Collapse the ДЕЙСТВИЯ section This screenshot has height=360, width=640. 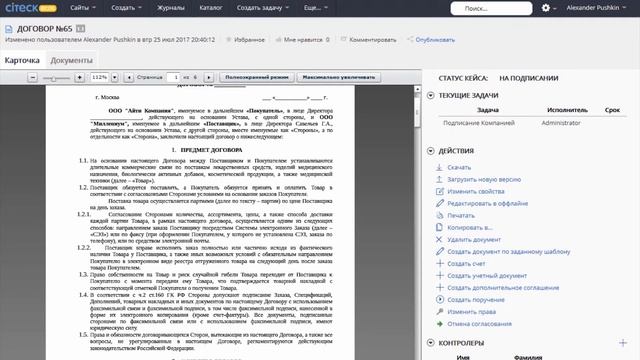coord(430,151)
